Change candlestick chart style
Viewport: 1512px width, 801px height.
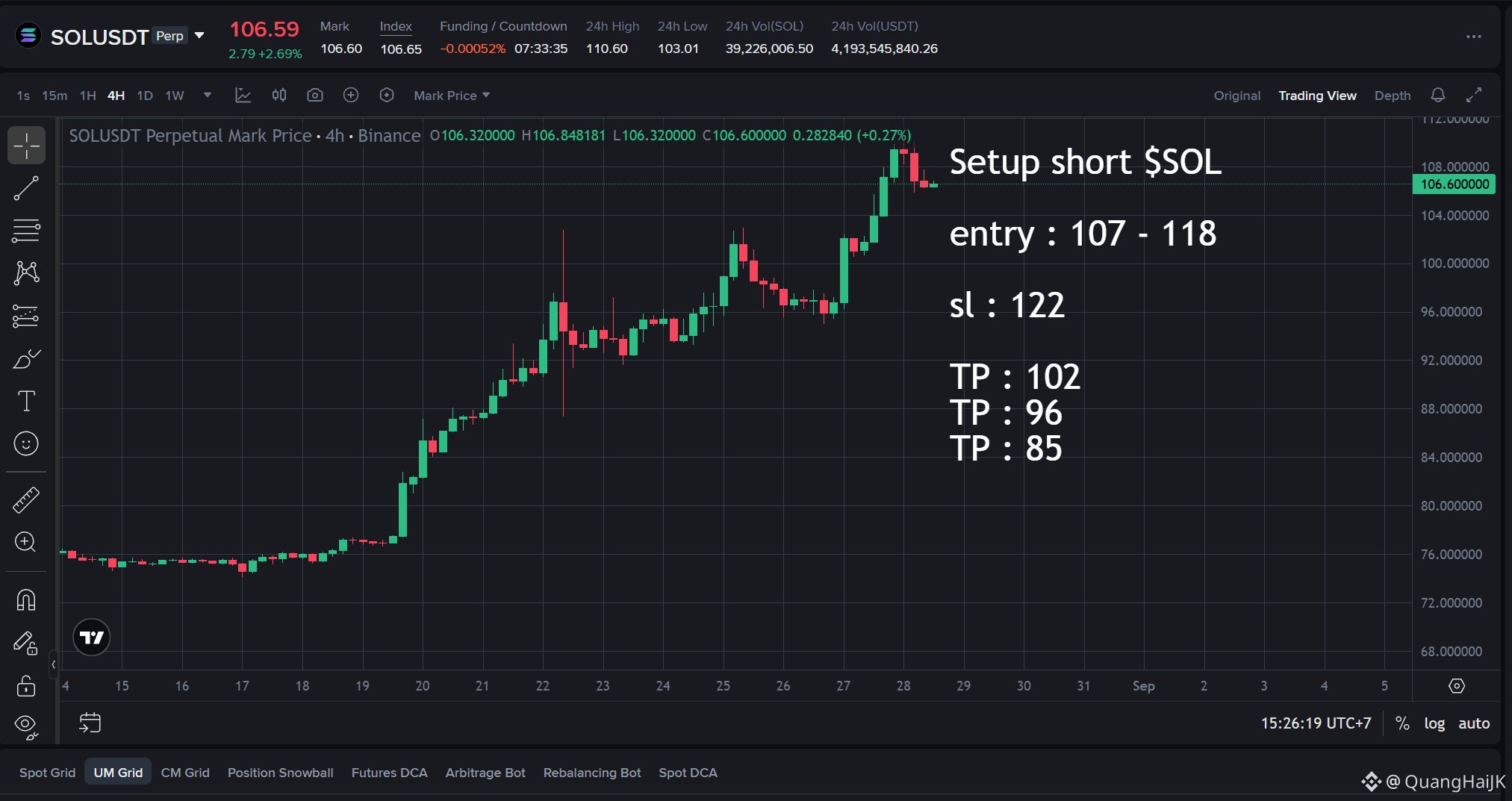point(279,96)
